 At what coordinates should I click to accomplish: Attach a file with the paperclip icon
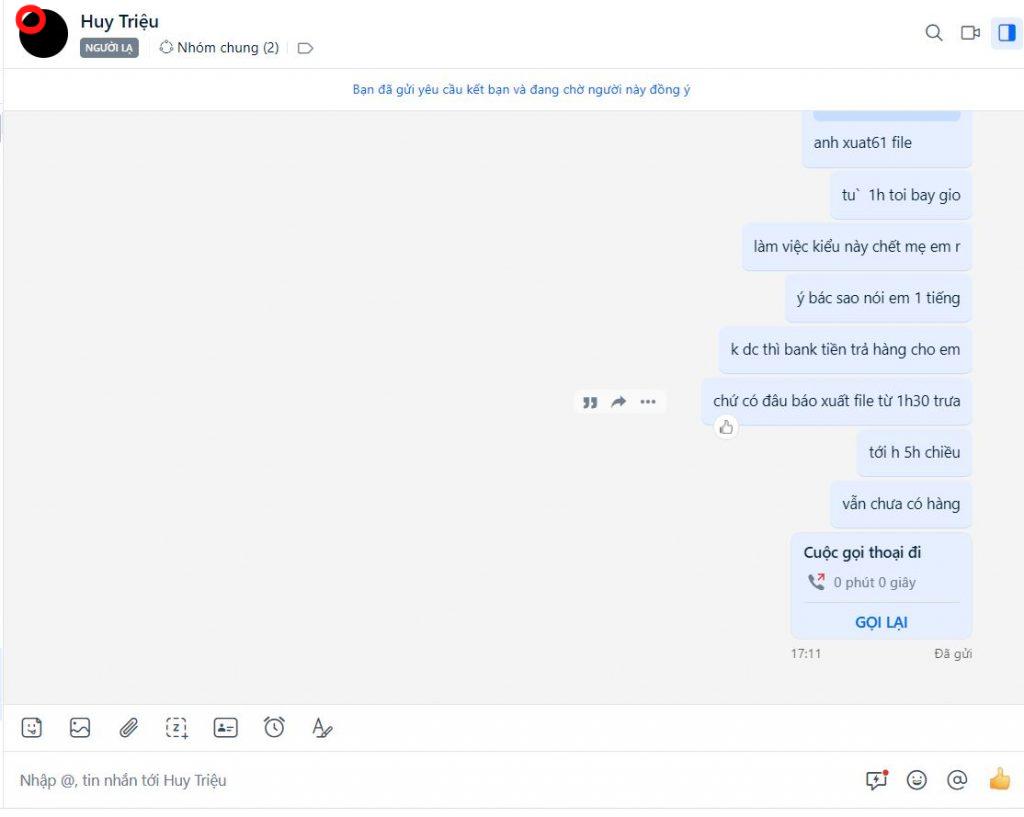point(129,727)
